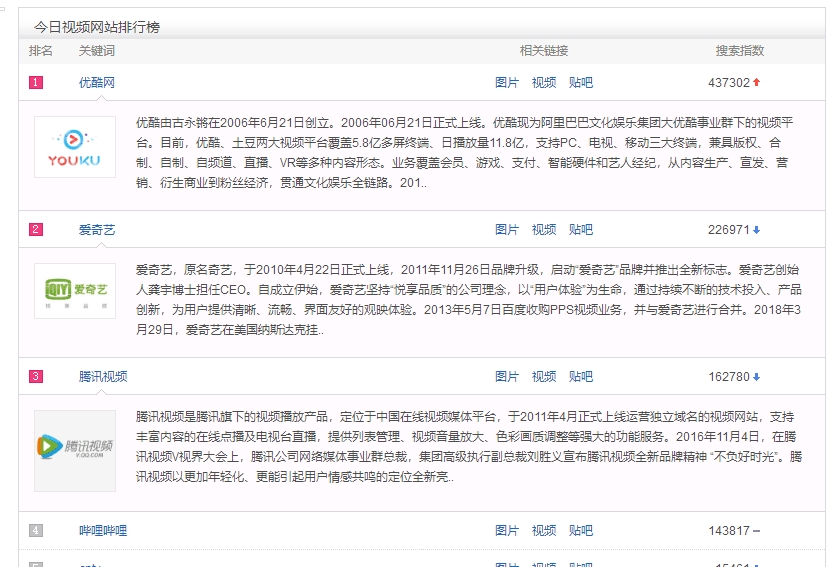
Task: Click the rank 2 badge icon
Action: [36, 230]
